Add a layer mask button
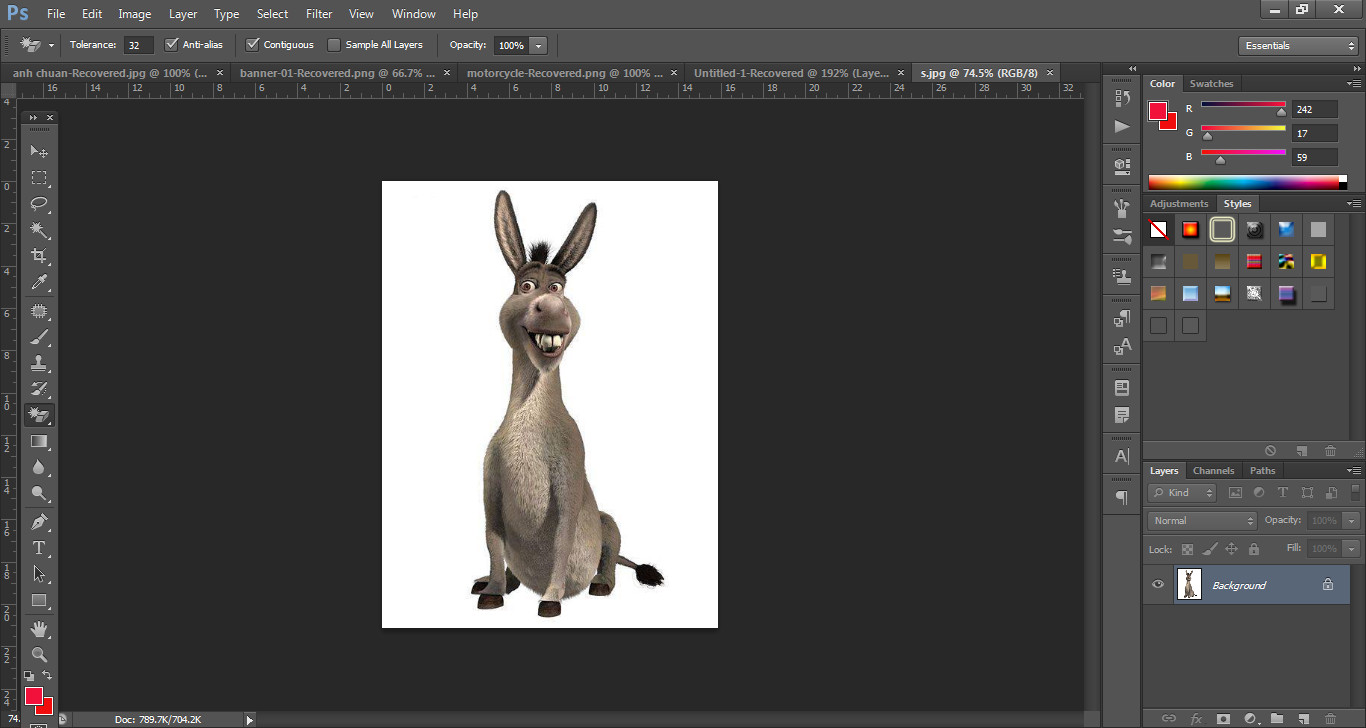The width and height of the screenshot is (1366, 728). [1223, 718]
